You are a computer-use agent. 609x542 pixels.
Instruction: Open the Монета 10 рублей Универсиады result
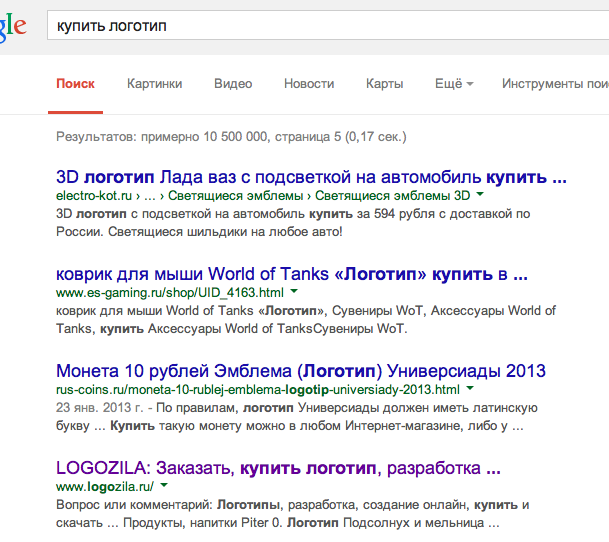point(301,371)
